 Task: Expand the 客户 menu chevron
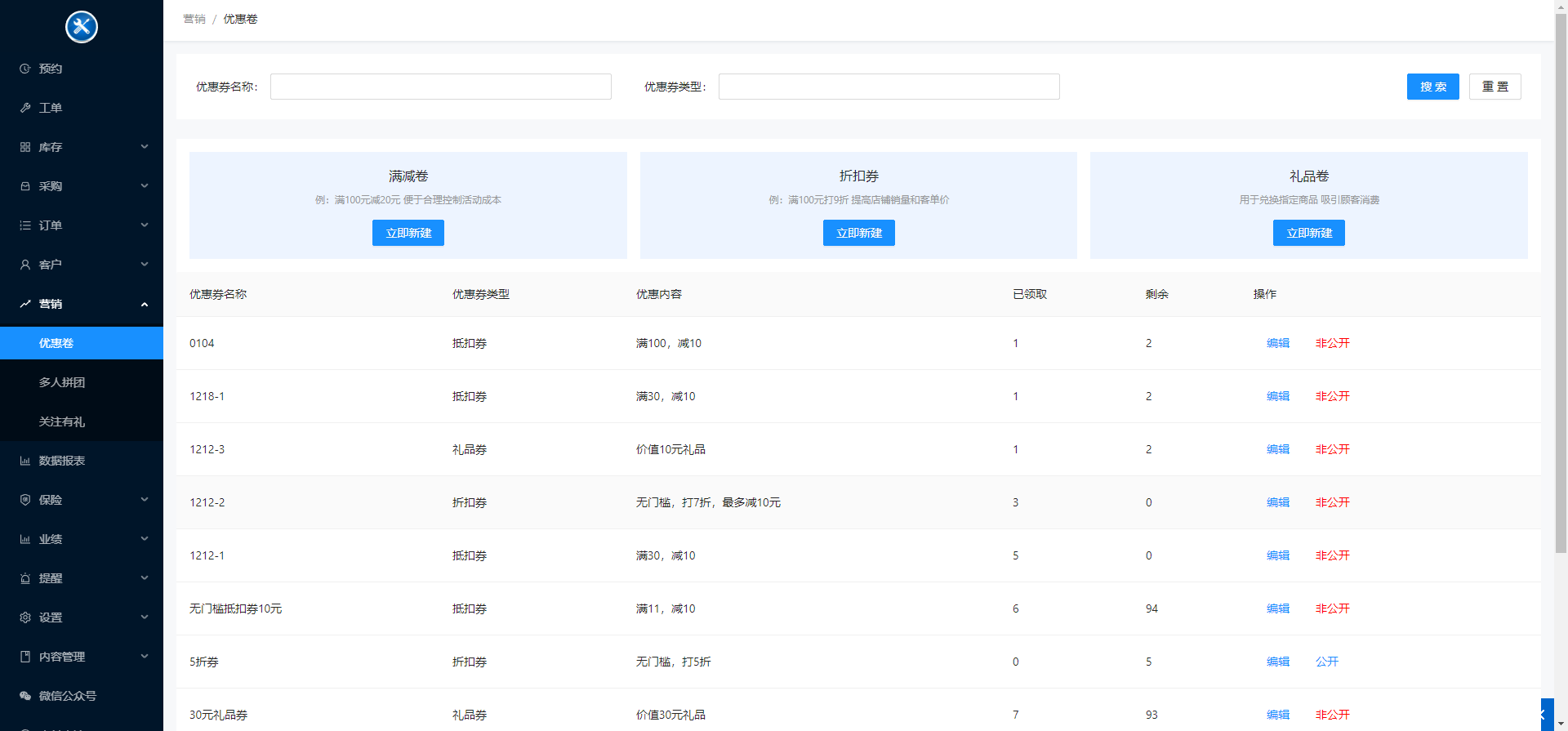(x=145, y=265)
